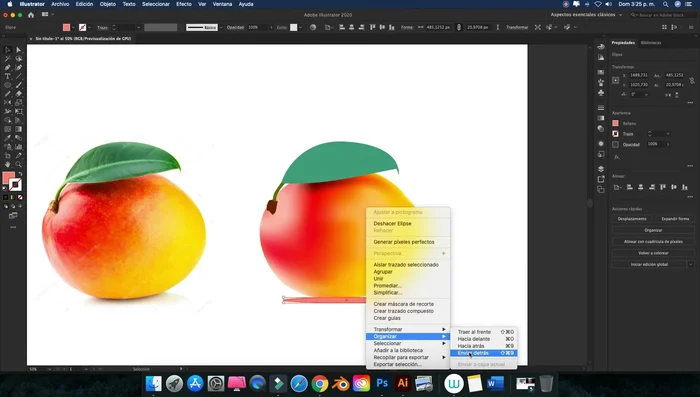
Task: Select the Hand tool
Action: [x=8, y=164]
